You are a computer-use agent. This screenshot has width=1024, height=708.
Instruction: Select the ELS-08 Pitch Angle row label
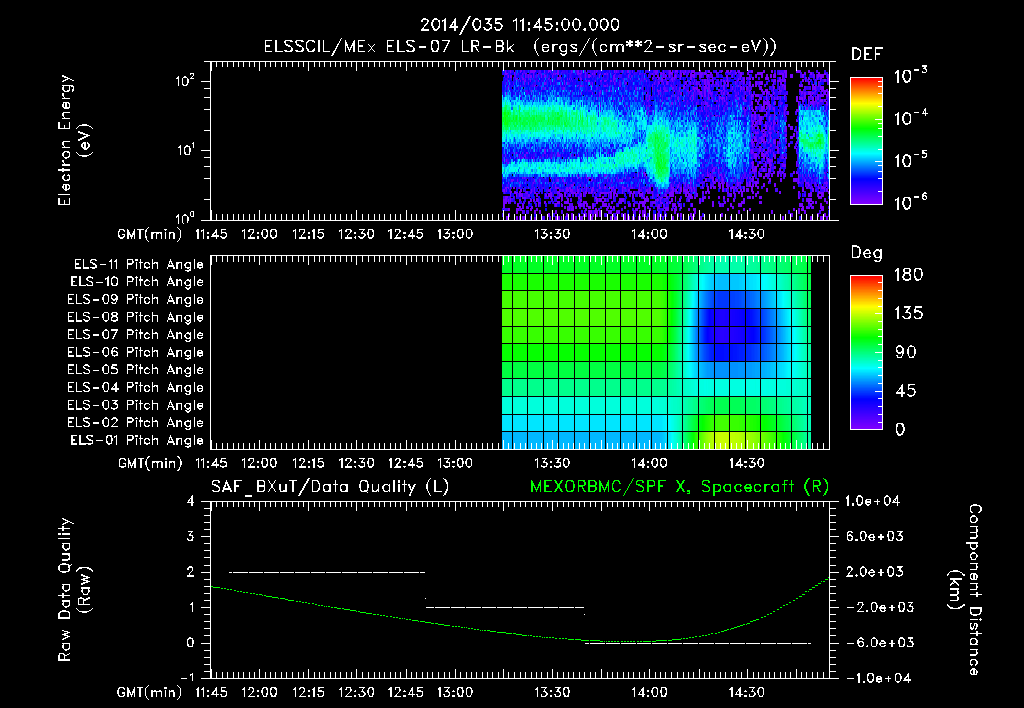(136, 317)
